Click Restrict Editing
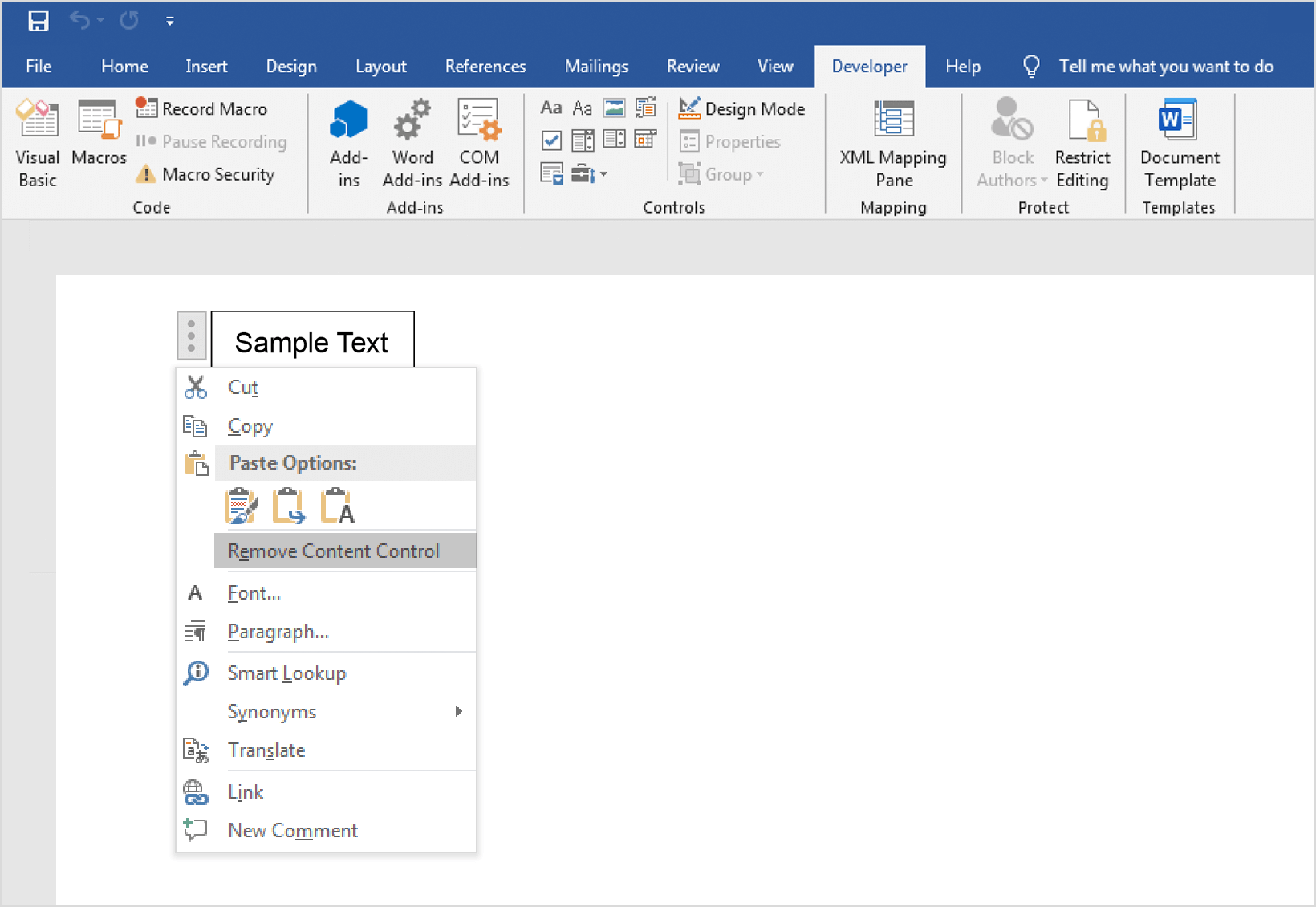The image size is (1316, 907). (x=1082, y=144)
